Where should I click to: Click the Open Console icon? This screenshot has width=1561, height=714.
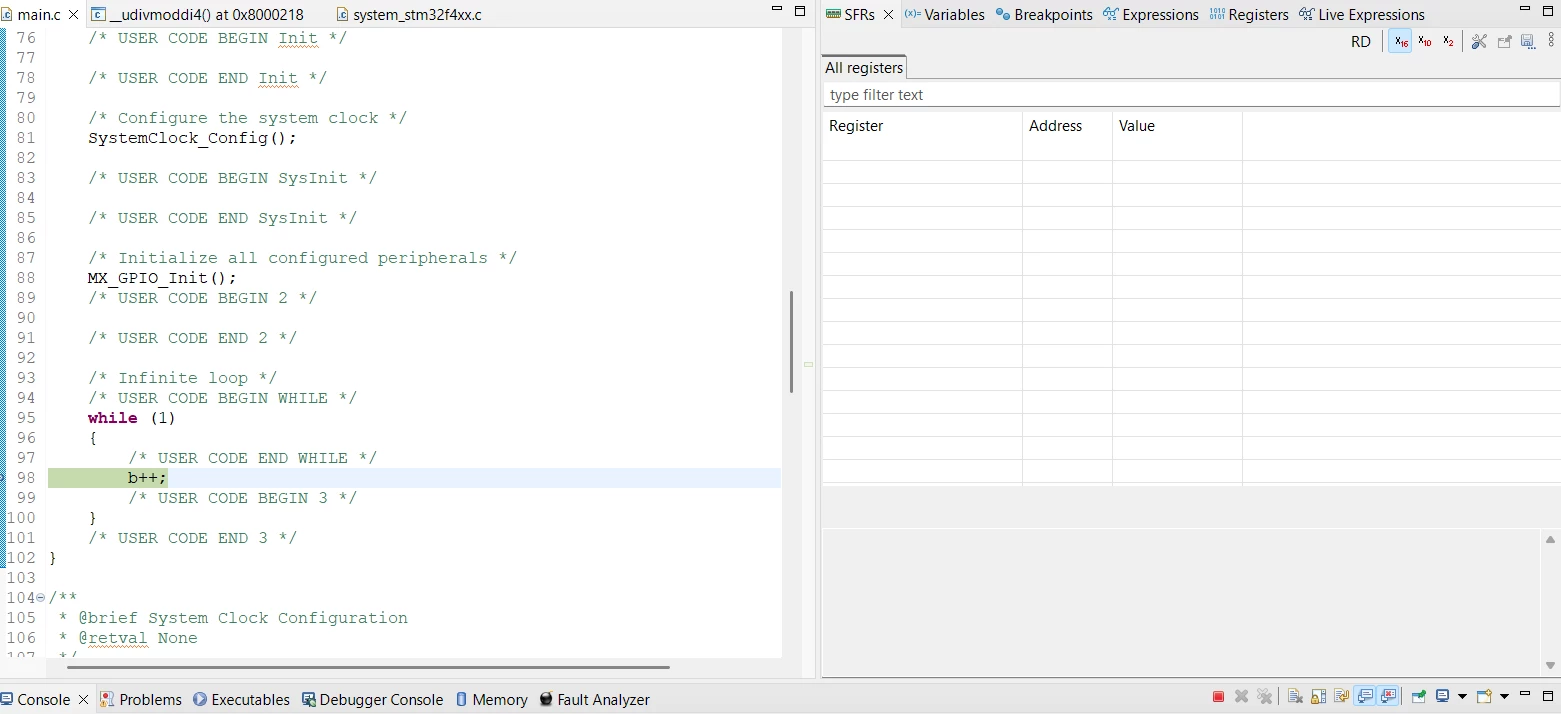pyautogui.click(x=1485, y=697)
